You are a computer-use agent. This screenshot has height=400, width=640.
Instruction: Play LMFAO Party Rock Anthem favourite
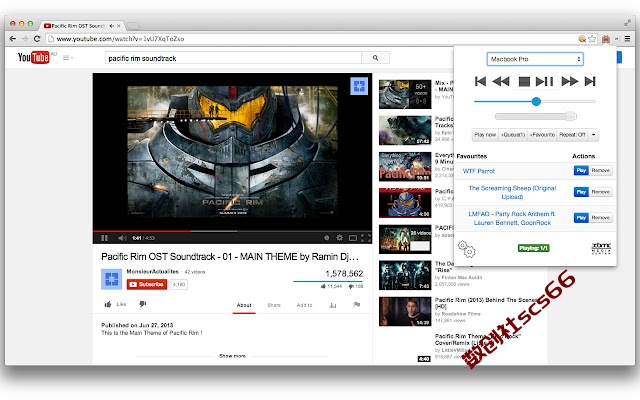pos(581,218)
